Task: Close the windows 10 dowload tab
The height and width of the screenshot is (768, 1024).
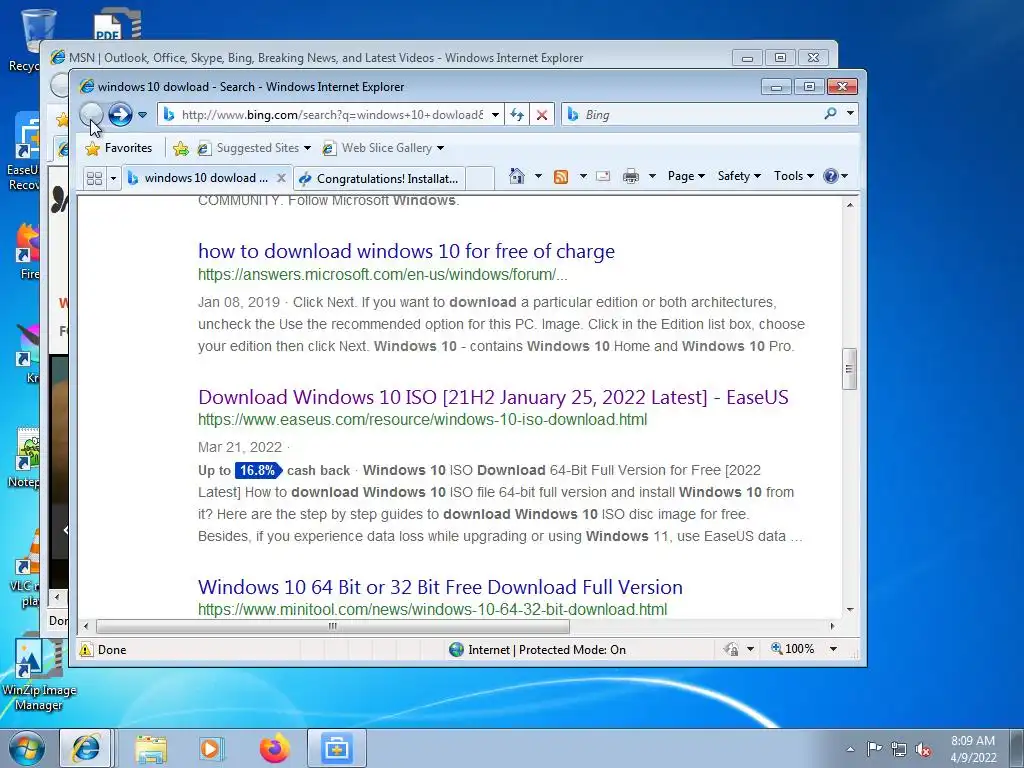Action: click(281, 178)
